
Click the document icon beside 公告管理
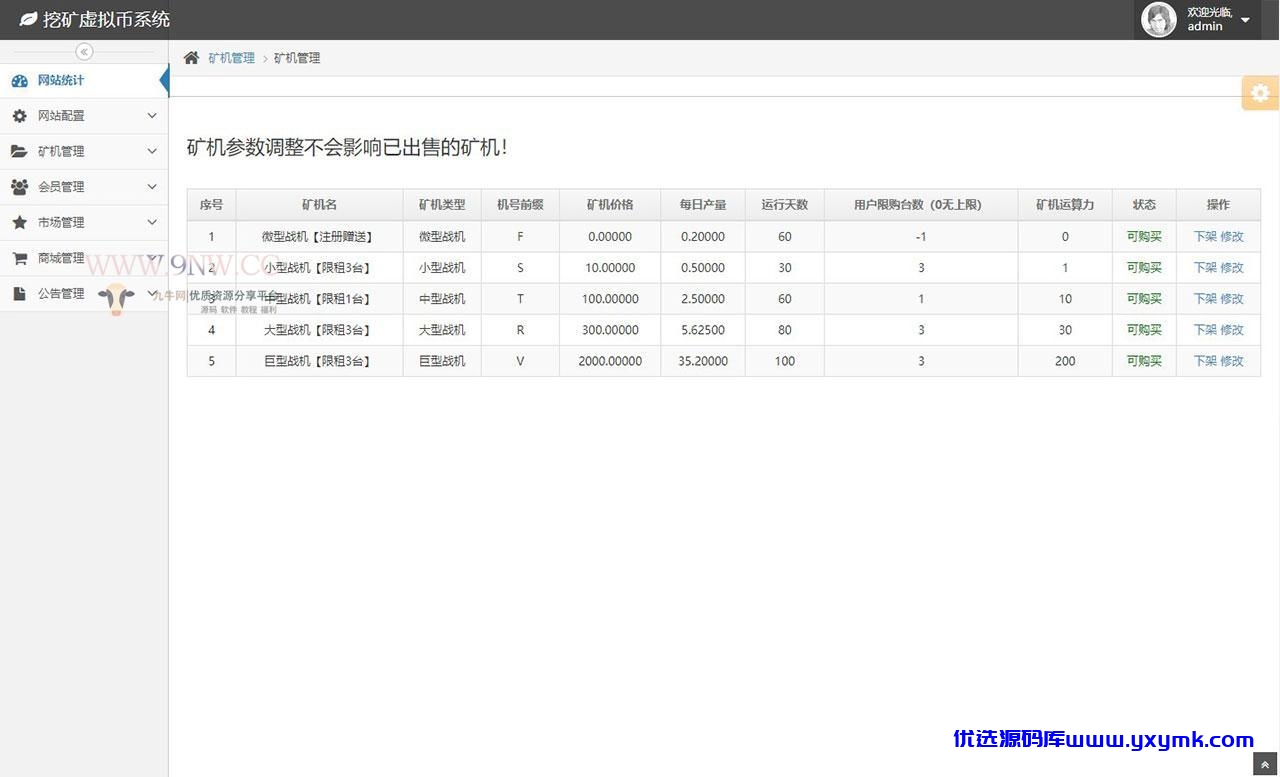click(x=19, y=293)
